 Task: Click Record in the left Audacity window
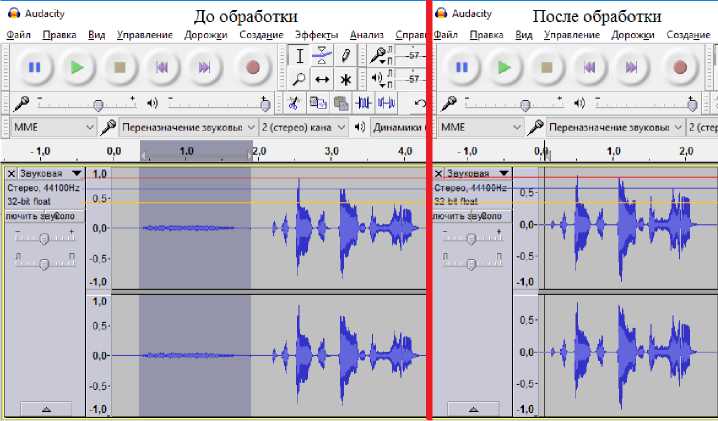click(x=253, y=68)
